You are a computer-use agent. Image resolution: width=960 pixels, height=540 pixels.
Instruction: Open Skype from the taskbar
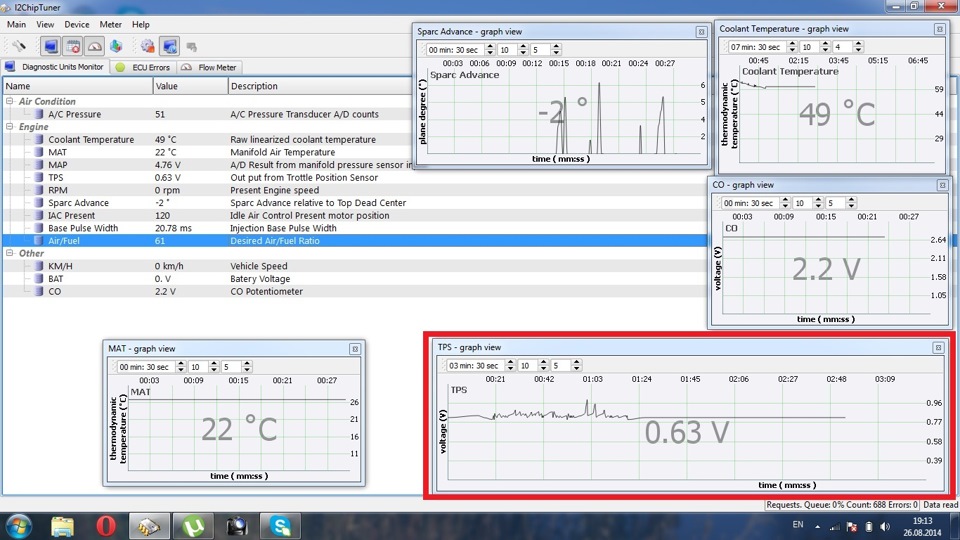281,526
